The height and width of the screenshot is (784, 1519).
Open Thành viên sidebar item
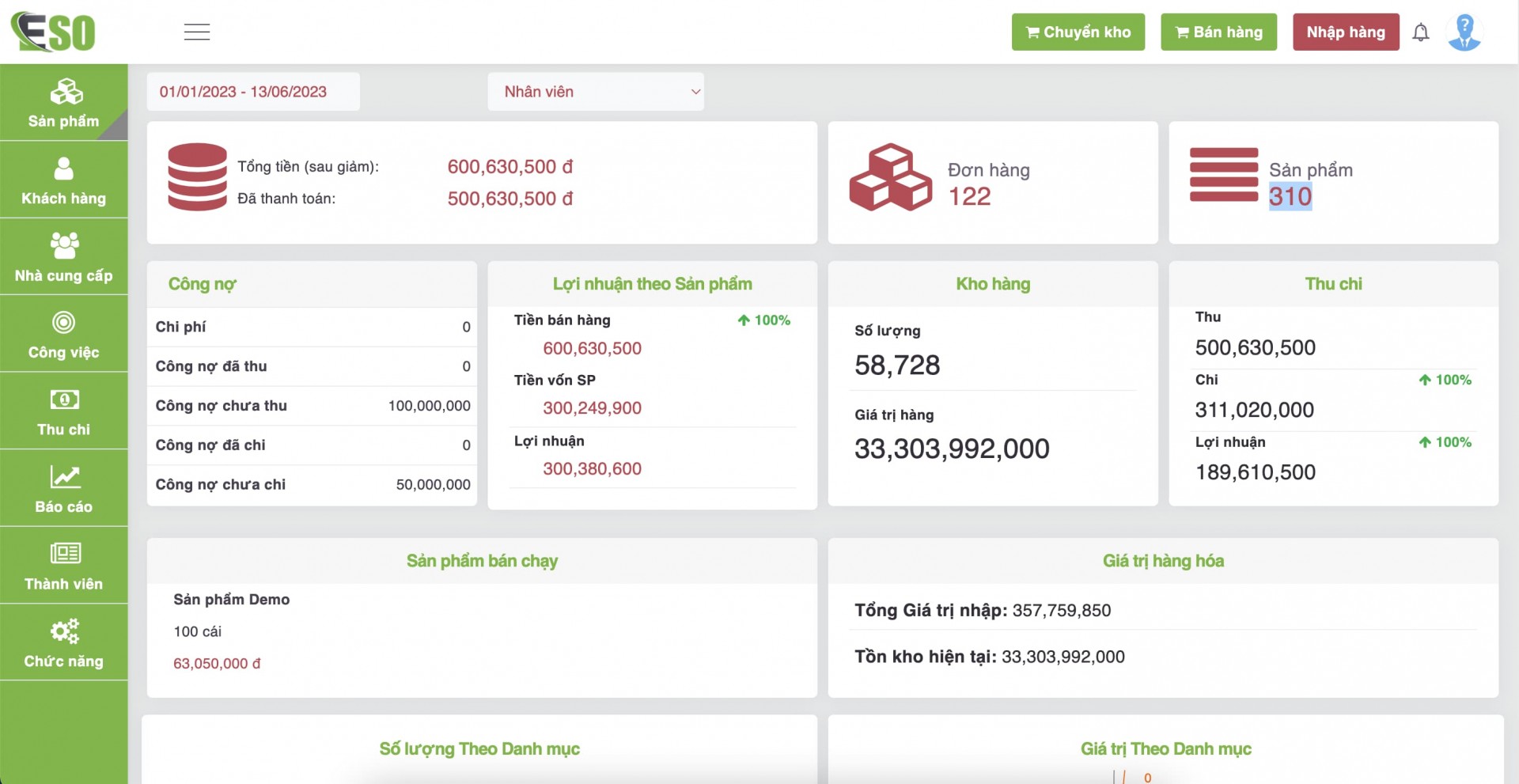coord(63,566)
